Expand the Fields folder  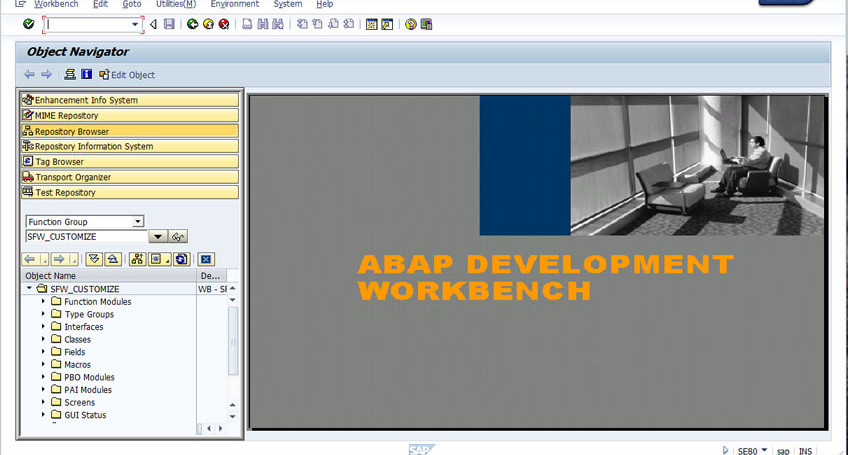43,351
